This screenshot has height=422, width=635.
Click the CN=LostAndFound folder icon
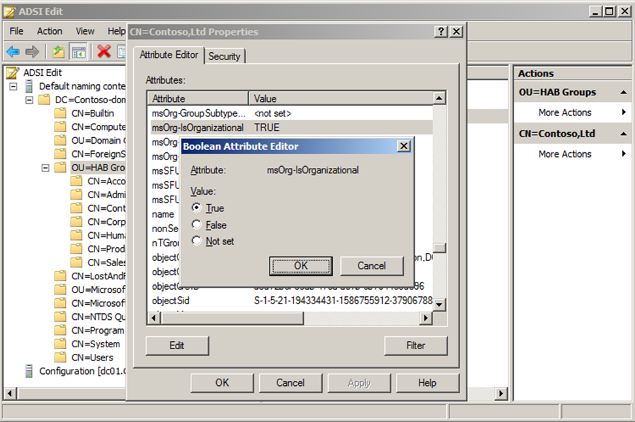(60, 276)
